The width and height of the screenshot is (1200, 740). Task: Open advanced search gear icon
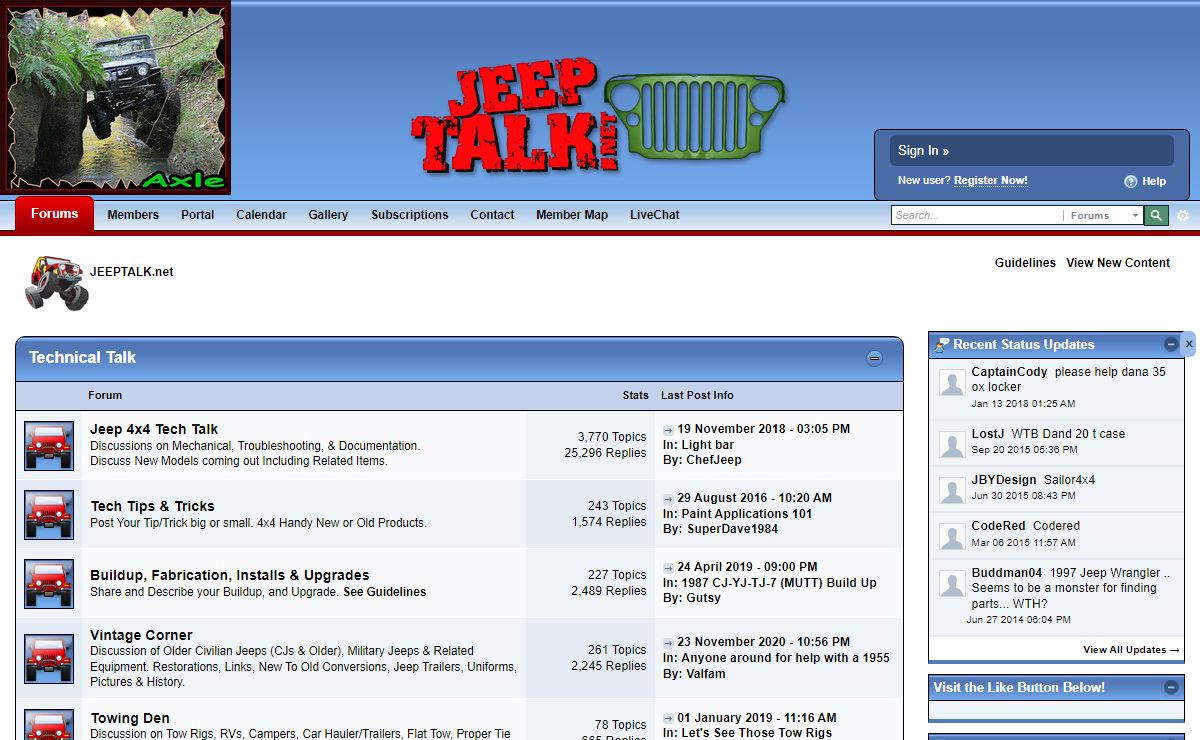pos(1183,216)
